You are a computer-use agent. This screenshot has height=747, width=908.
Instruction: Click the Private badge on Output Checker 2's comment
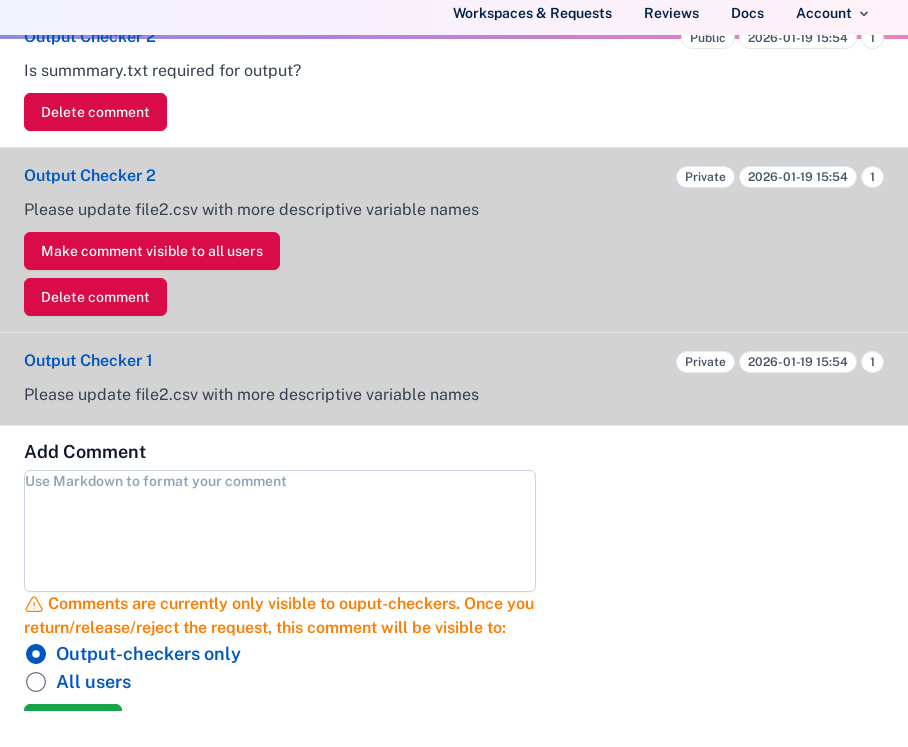click(705, 176)
